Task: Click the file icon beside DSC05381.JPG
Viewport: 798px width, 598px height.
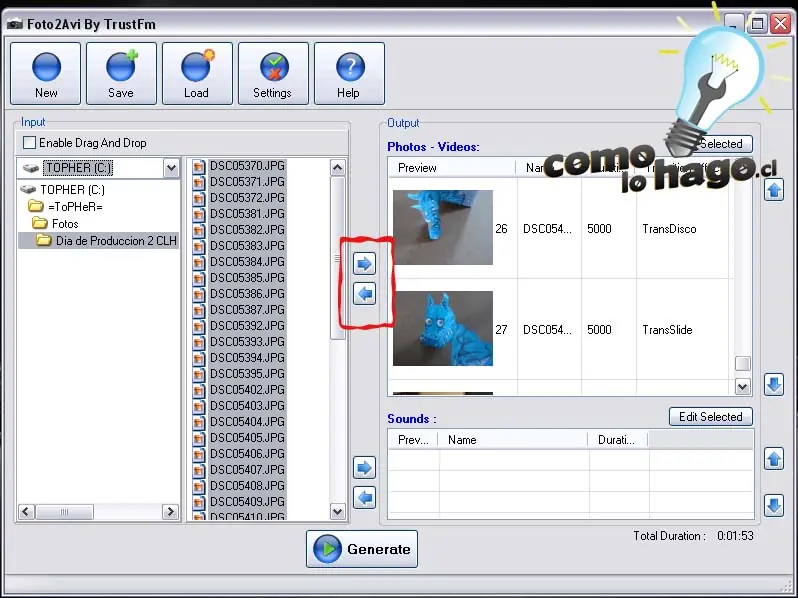Action: pyautogui.click(x=199, y=214)
